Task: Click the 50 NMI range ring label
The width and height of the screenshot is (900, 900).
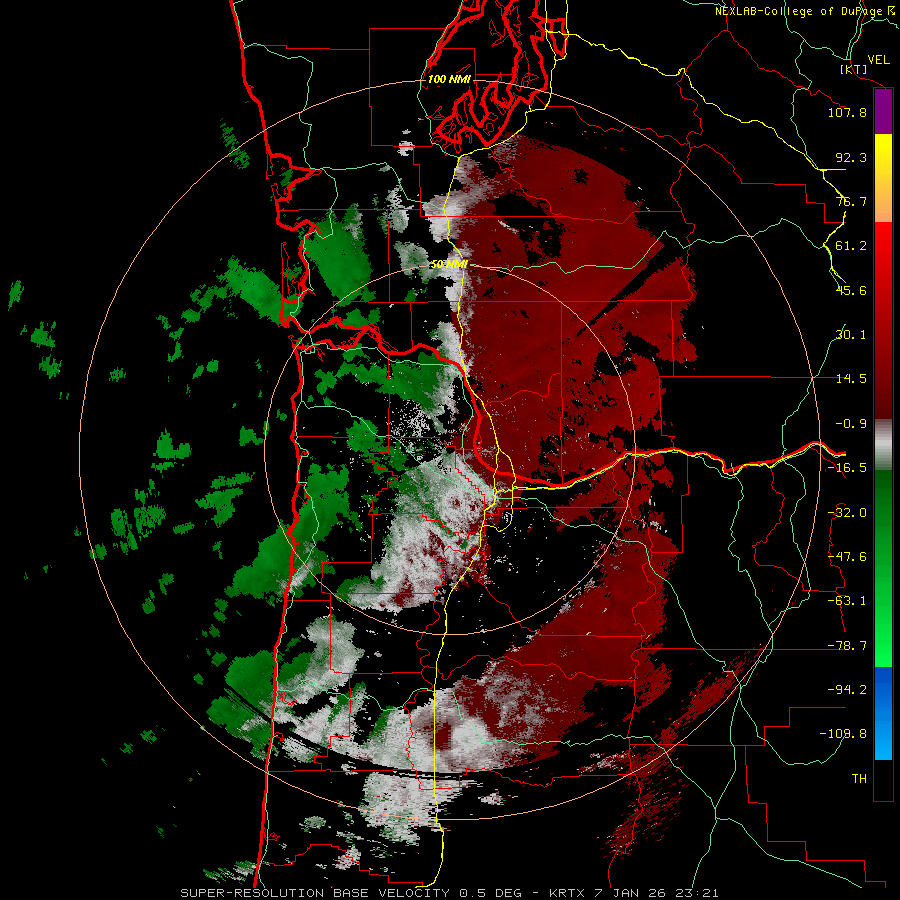Action: (x=449, y=265)
